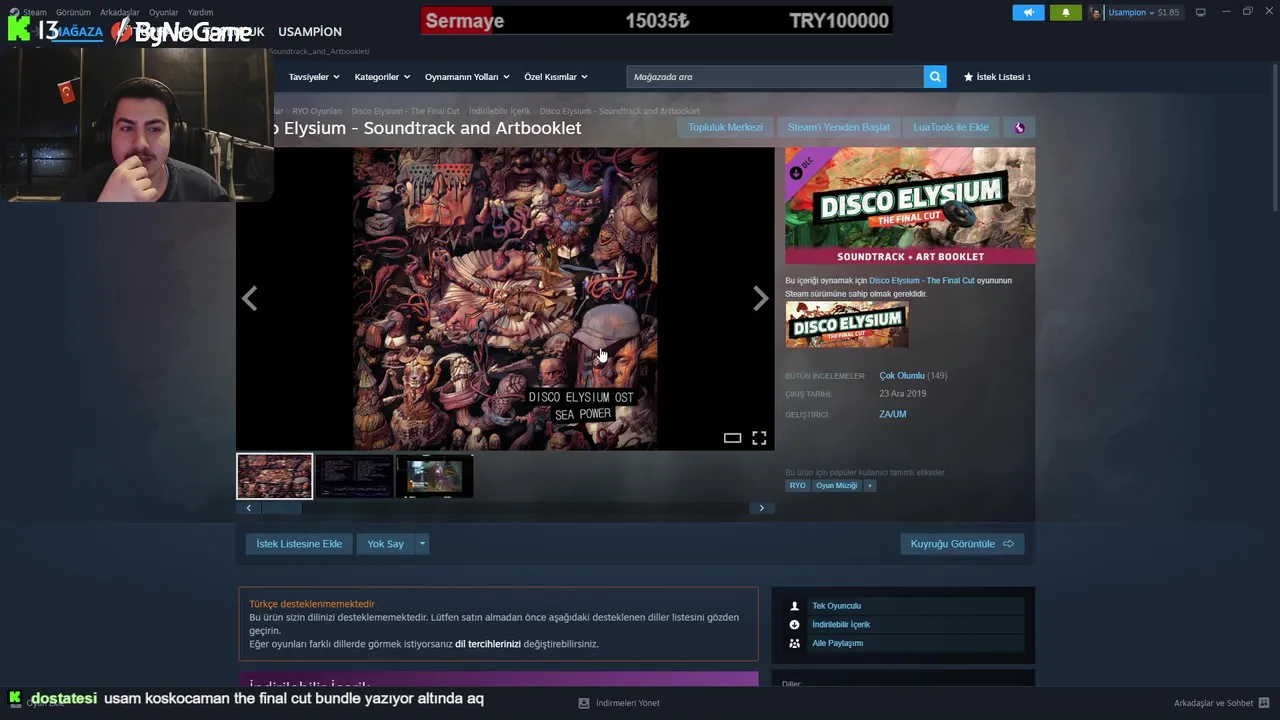Click the LuaTools ile Ekle button
The image size is (1280, 720).
951,127
